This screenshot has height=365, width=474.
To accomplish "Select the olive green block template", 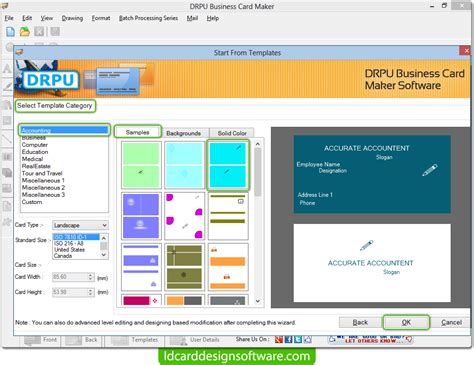I will [184, 267].
